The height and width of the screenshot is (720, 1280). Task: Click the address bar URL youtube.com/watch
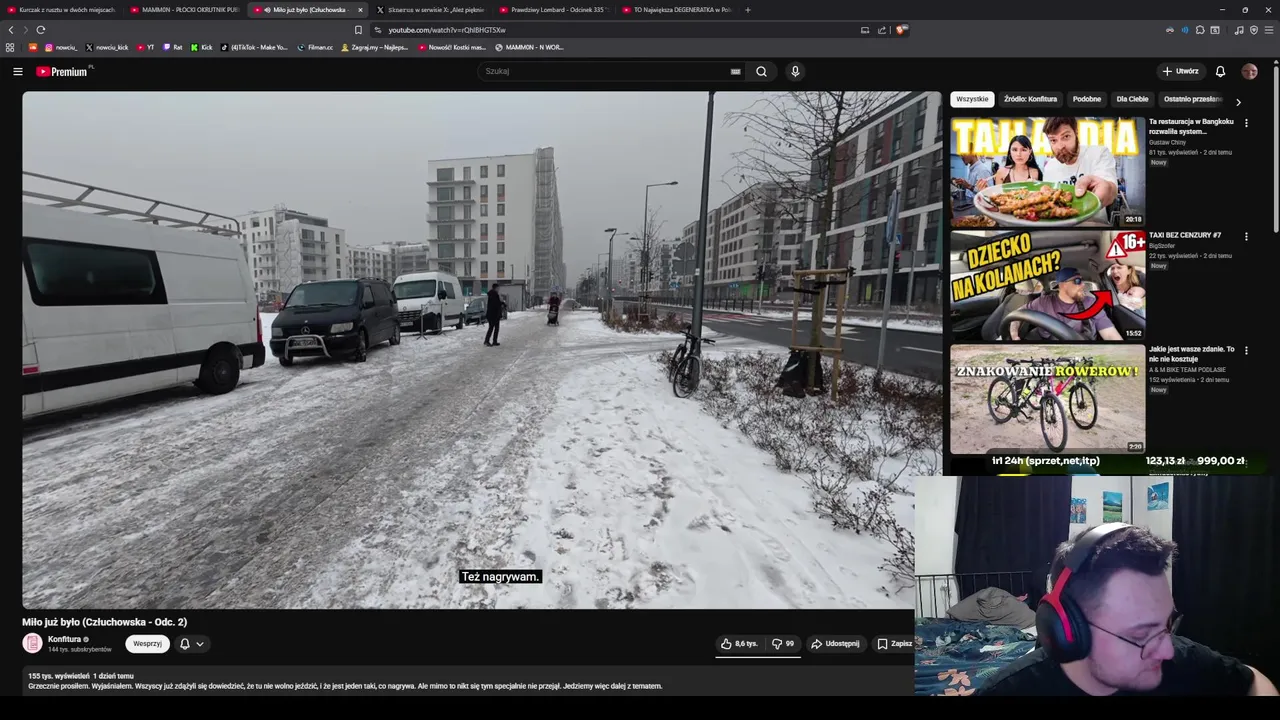447,30
